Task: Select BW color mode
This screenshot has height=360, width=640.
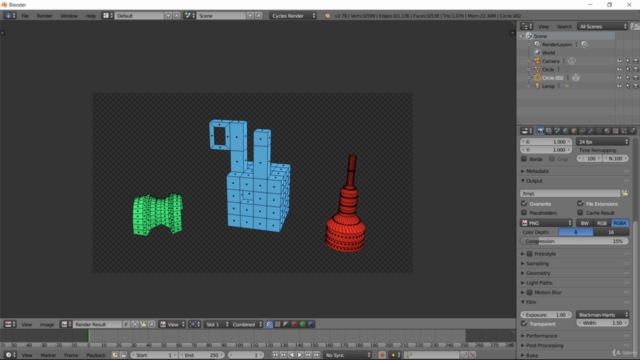Action: (584, 223)
